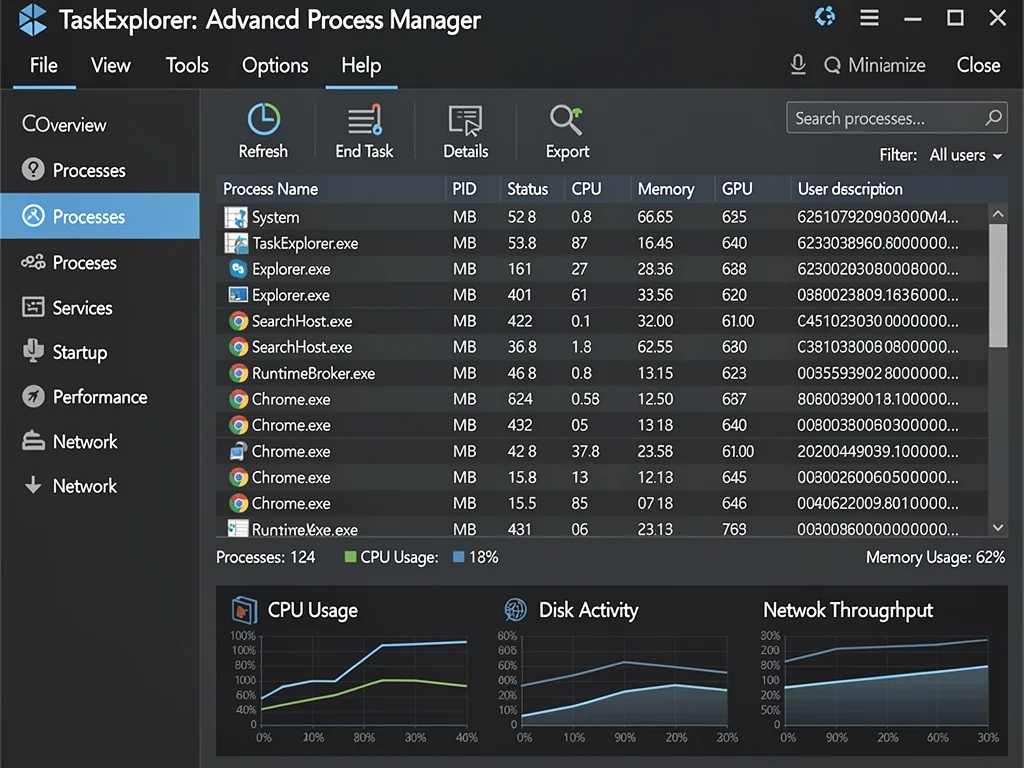Click the blue 18% legend swatch
Viewport: 1024px width, 768px height.
click(x=458, y=557)
